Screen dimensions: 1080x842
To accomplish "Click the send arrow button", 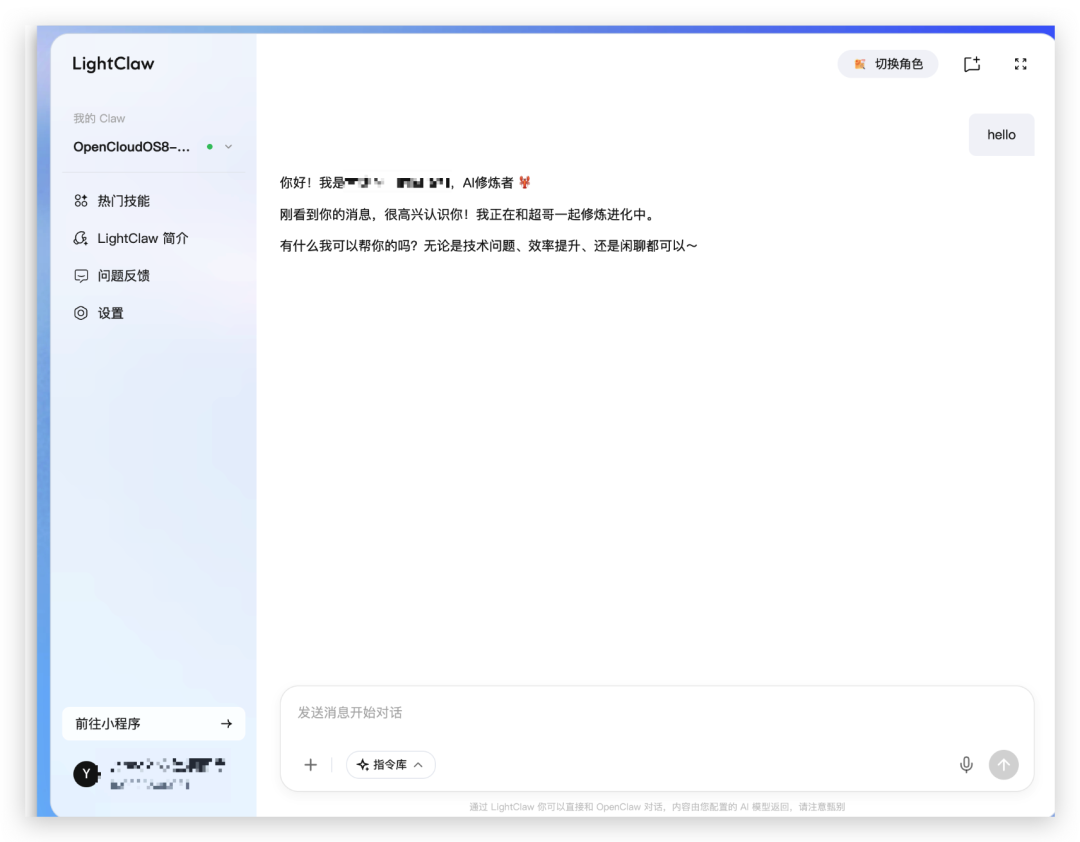I will 1004,764.
